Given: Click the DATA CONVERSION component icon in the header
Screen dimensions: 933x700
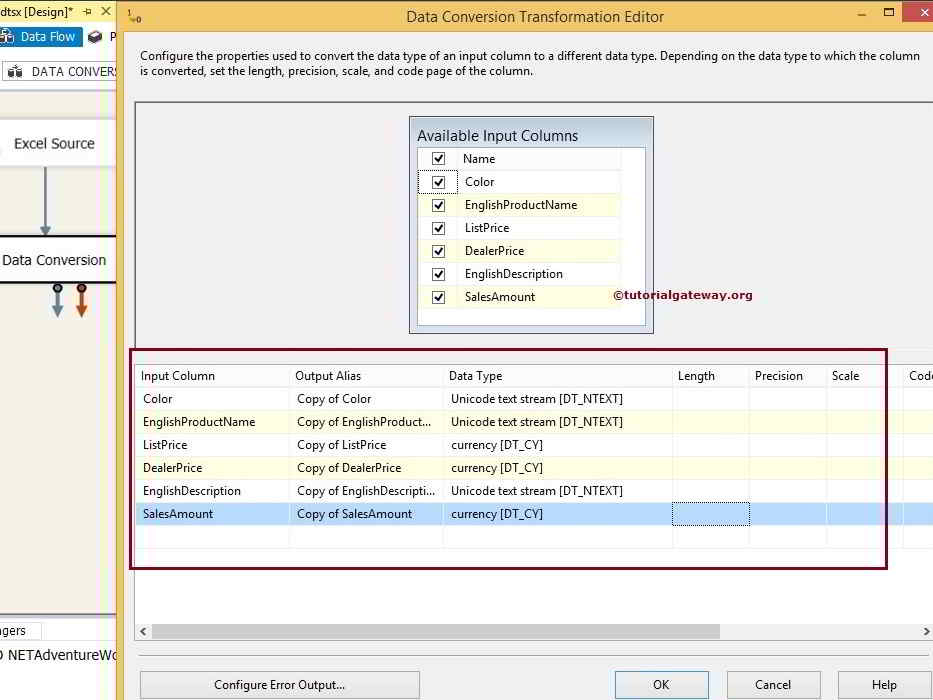Looking at the screenshot, I should pyautogui.click(x=14, y=71).
